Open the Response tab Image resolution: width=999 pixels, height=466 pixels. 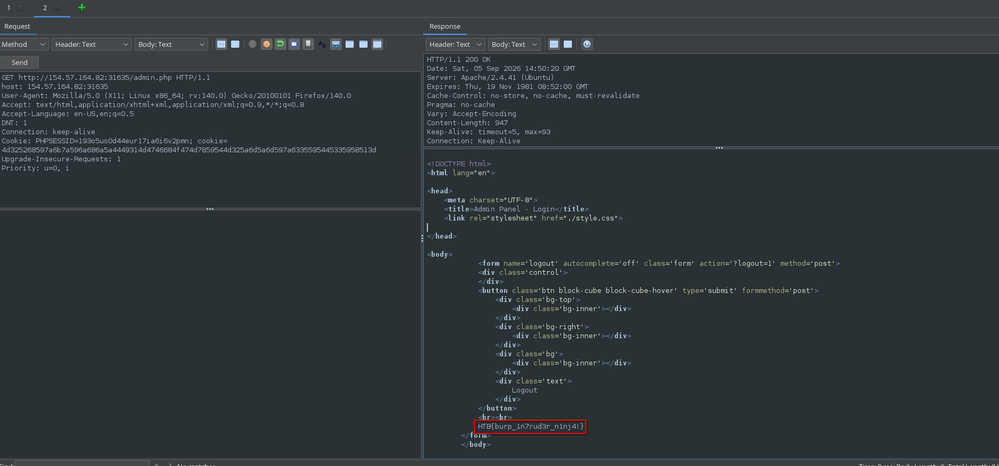click(445, 26)
